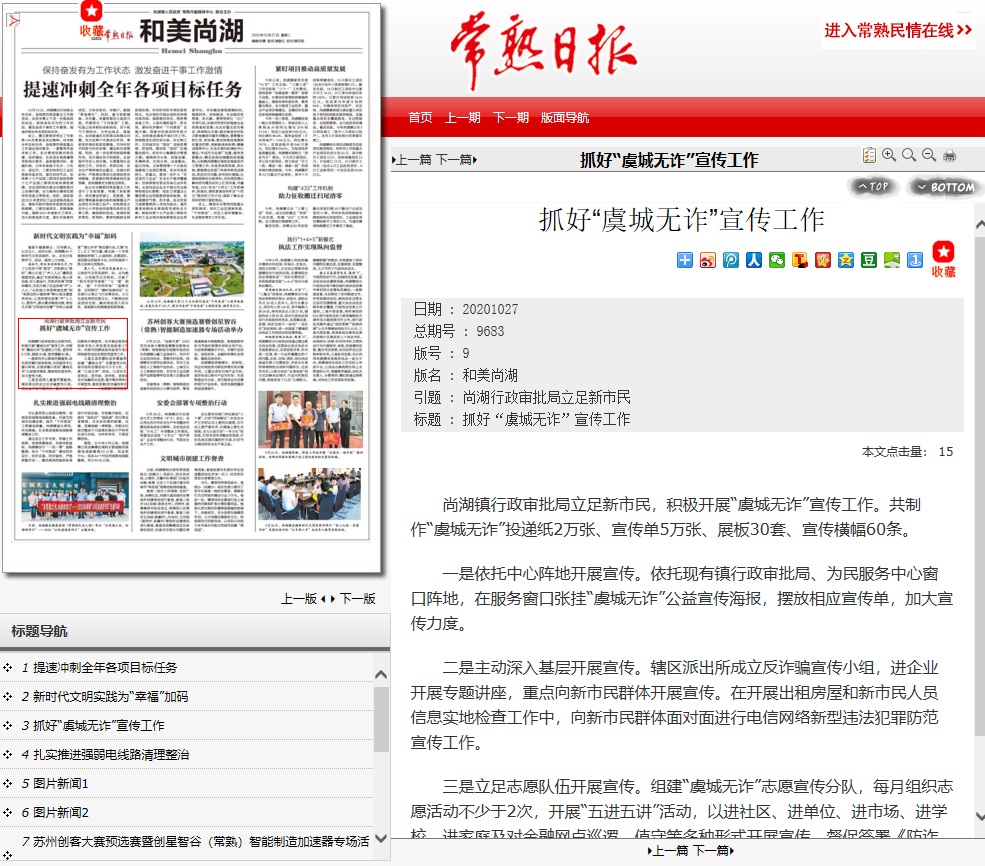Click main headline article on page thumbnail
The height and width of the screenshot is (866, 985).
point(133,141)
